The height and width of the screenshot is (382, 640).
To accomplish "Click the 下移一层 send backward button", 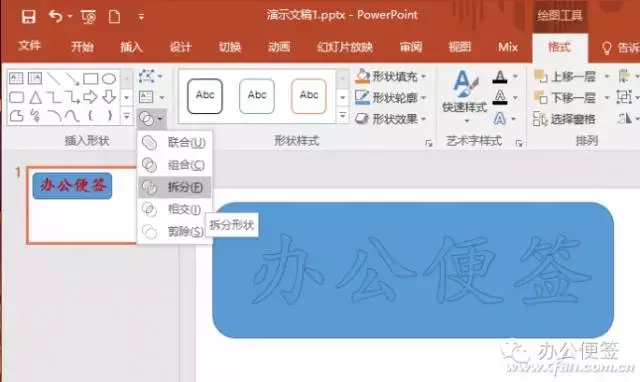I will (566, 98).
